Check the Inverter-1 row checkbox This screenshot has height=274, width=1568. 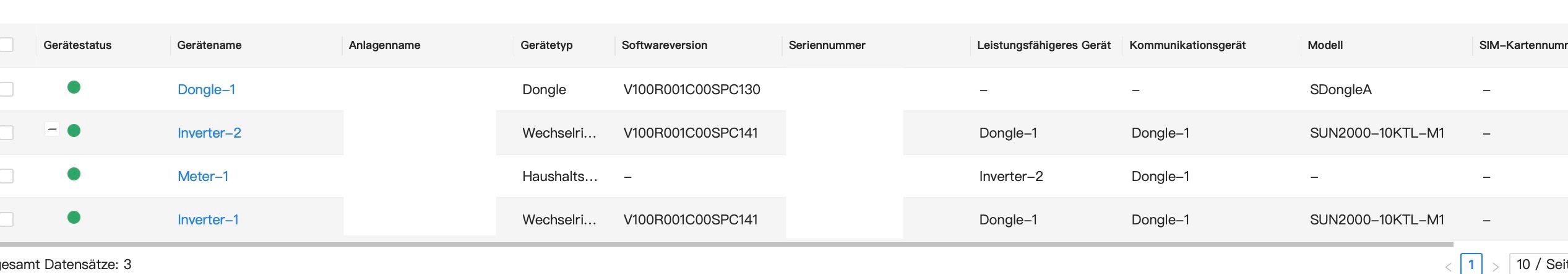tap(6, 219)
